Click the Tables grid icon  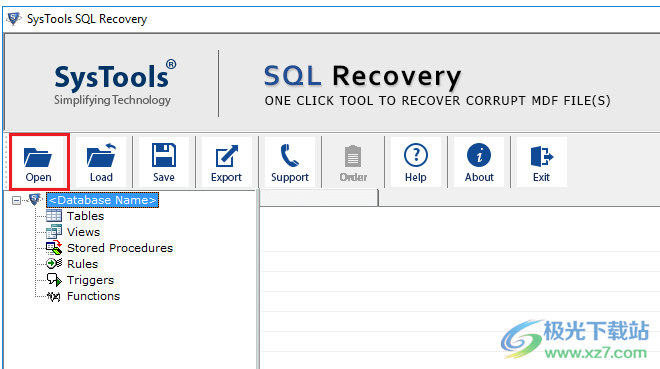click(54, 216)
